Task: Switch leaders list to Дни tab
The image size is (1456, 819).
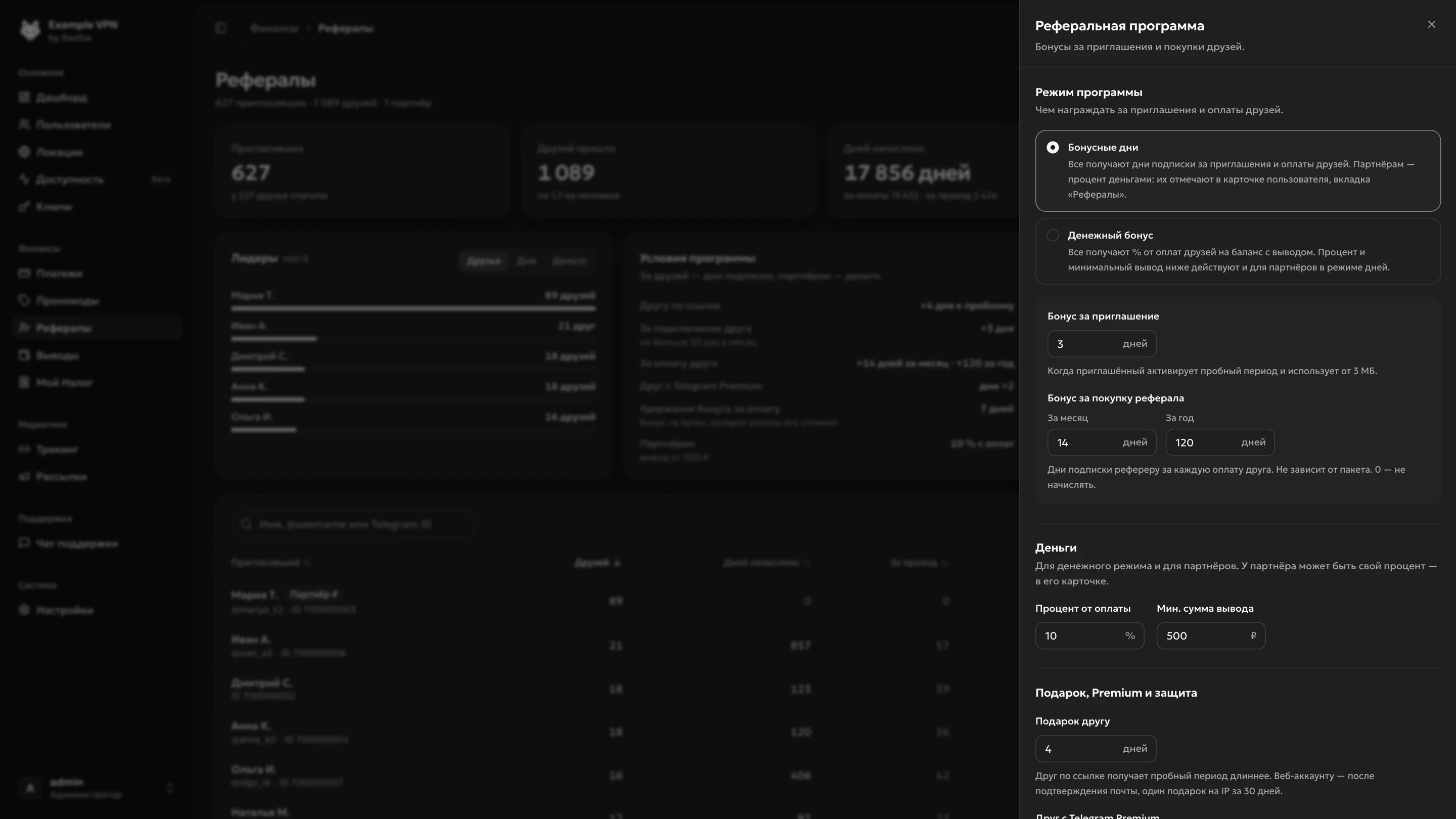Action: click(526, 260)
